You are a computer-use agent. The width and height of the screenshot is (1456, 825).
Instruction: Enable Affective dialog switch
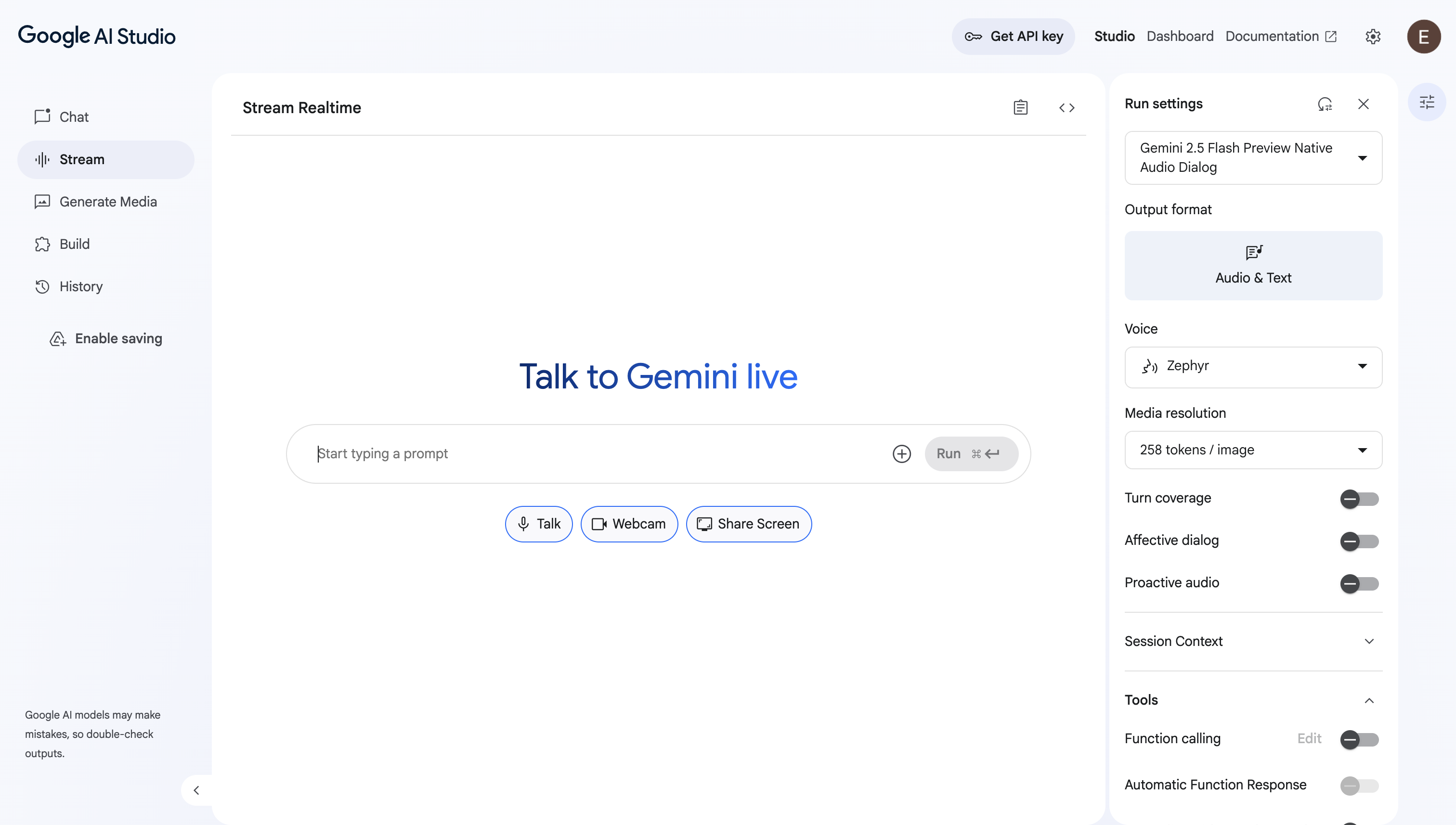tap(1359, 541)
